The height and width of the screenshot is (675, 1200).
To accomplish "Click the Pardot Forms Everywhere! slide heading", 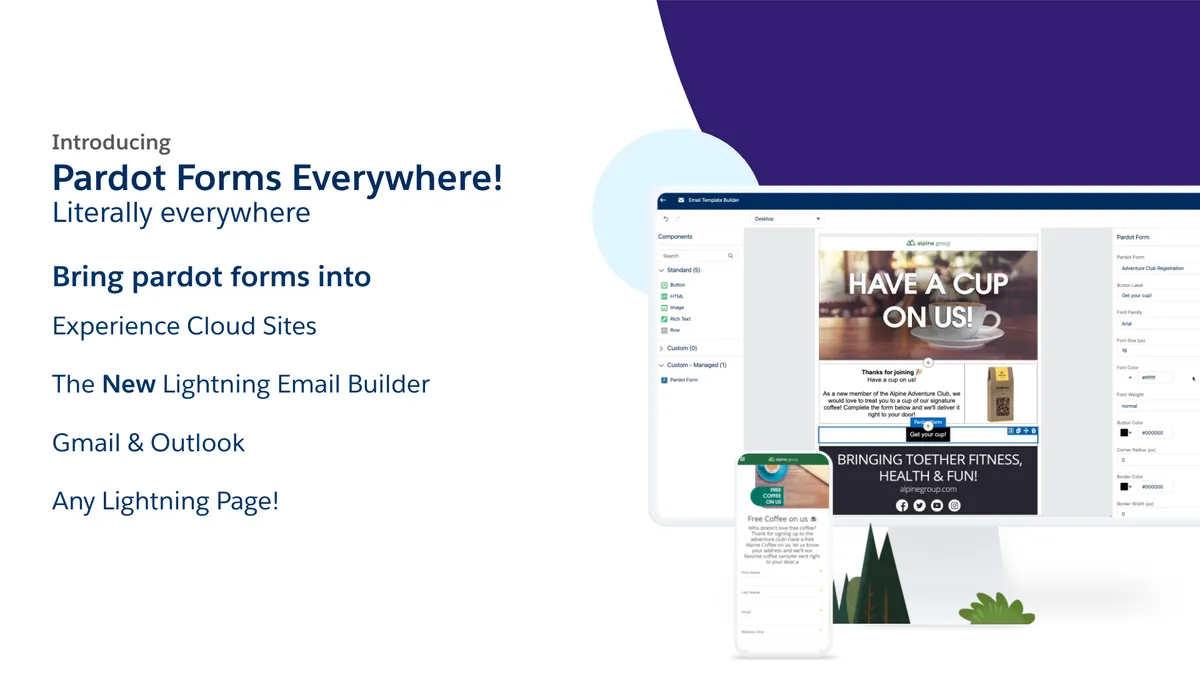I will tap(277, 179).
